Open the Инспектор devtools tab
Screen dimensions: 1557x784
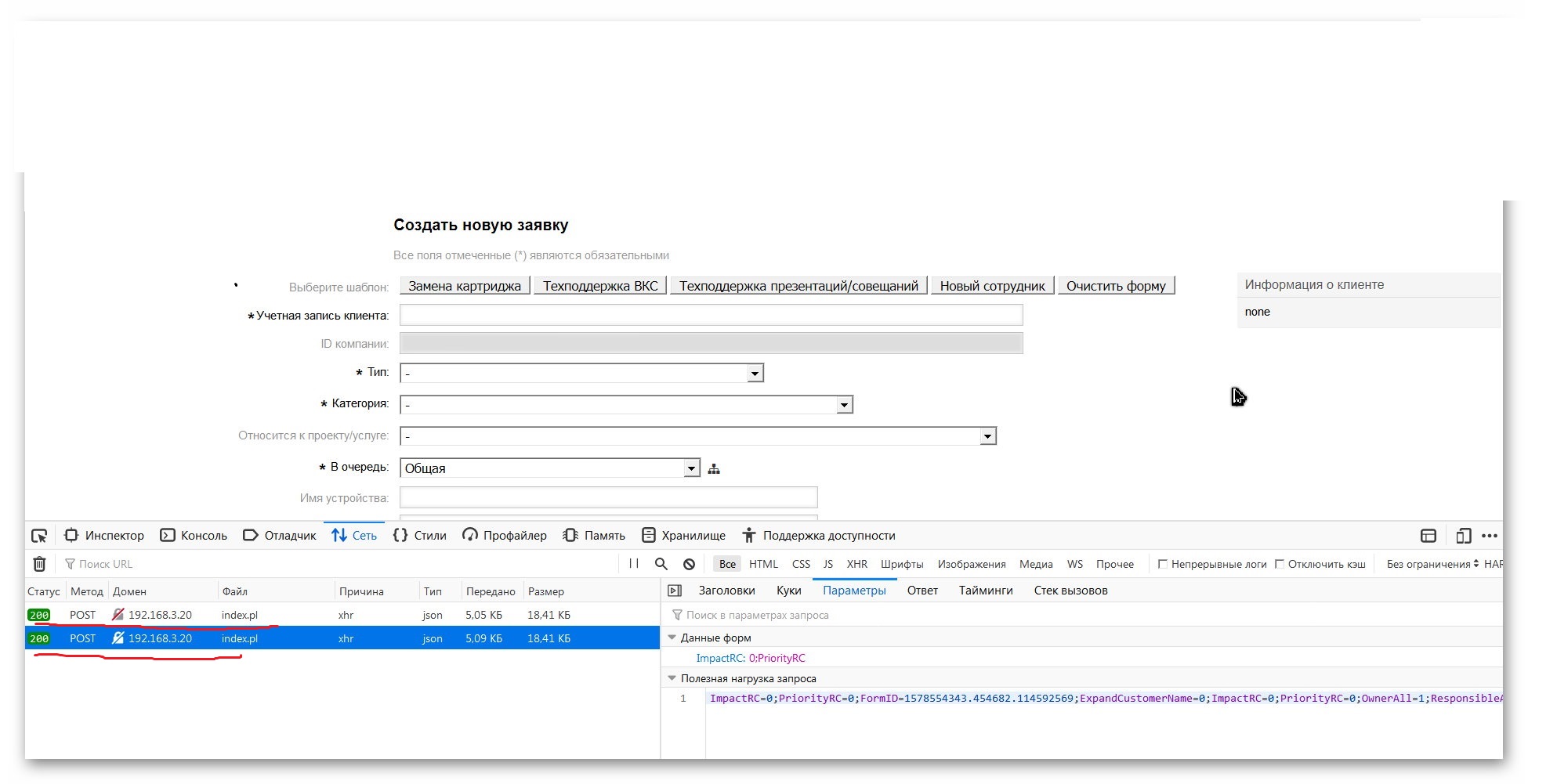(x=104, y=536)
